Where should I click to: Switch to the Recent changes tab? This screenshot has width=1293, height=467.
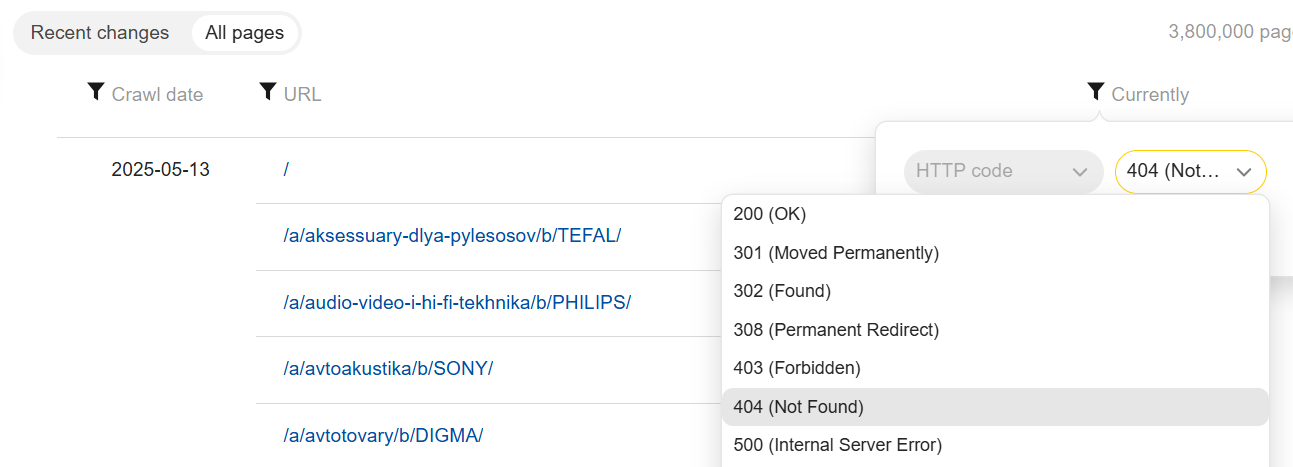100,33
